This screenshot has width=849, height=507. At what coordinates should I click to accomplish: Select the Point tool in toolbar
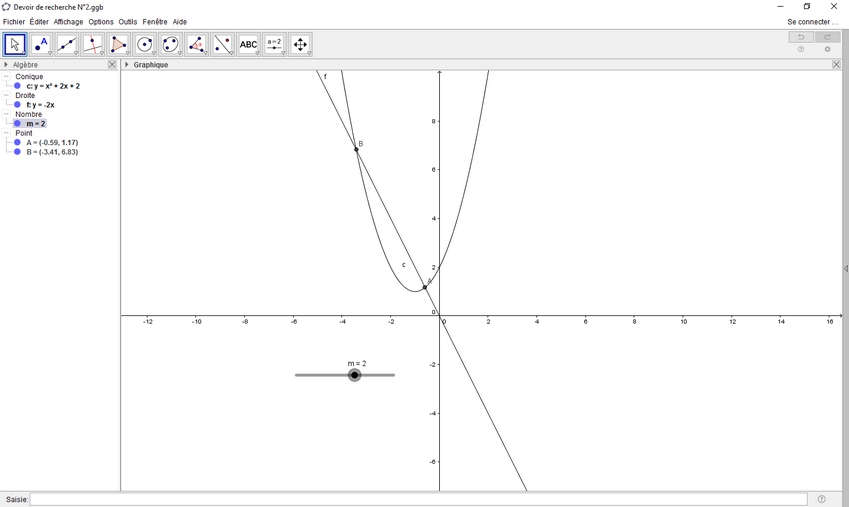[x=41, y=44]
